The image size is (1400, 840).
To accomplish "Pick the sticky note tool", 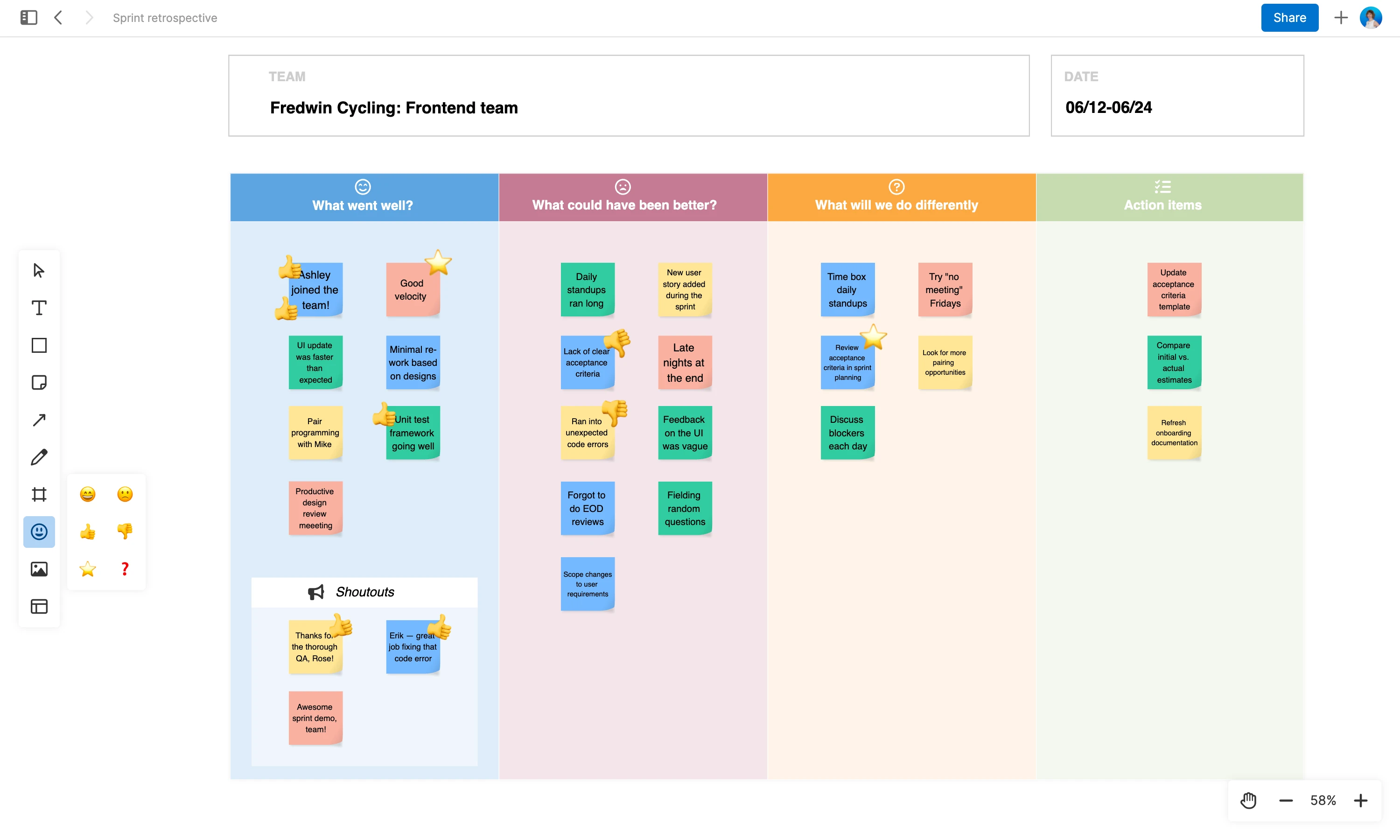I will (38, 383).
